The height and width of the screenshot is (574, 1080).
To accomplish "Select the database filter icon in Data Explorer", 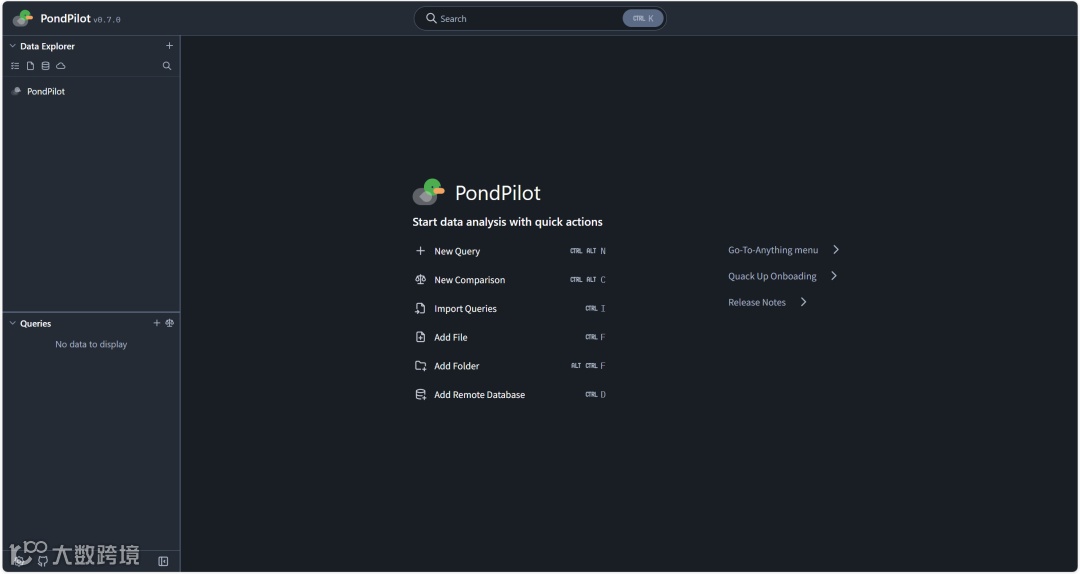I will (x=45, y=66).
